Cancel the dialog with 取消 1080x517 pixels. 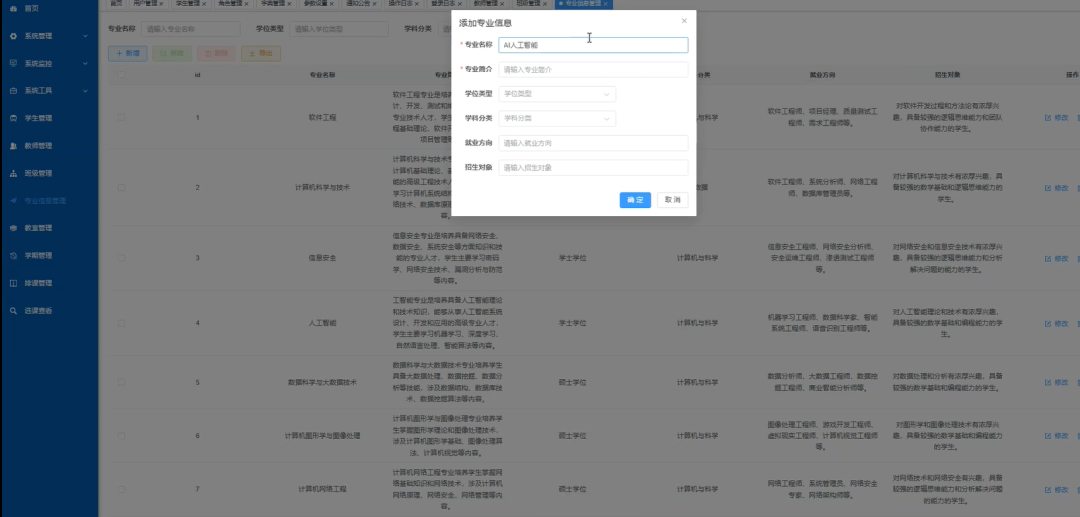[672, 200]
